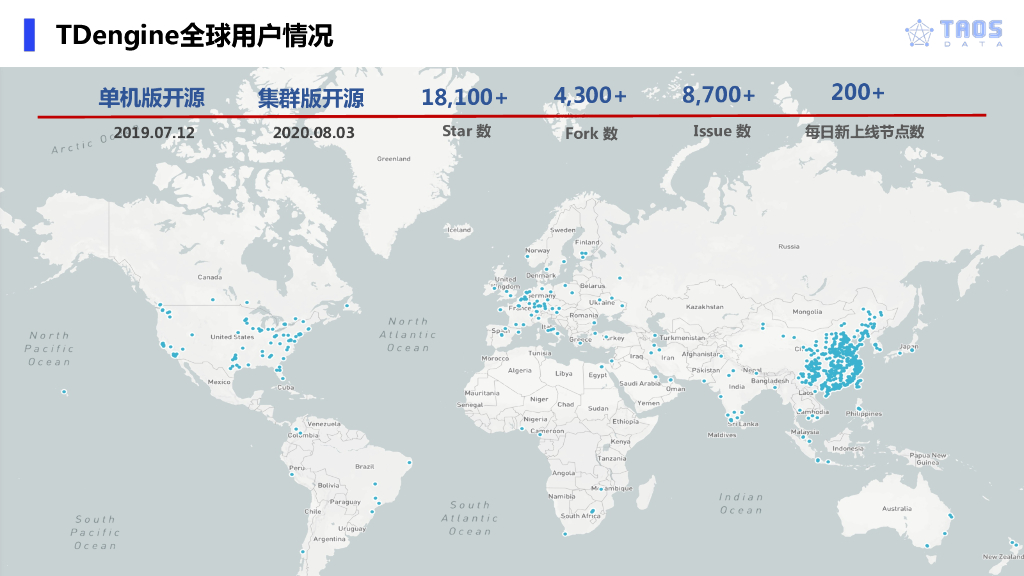Screen dimensions: 1024x576
Task: Click the 'Maldives' map label
Action: click(722, 435)
